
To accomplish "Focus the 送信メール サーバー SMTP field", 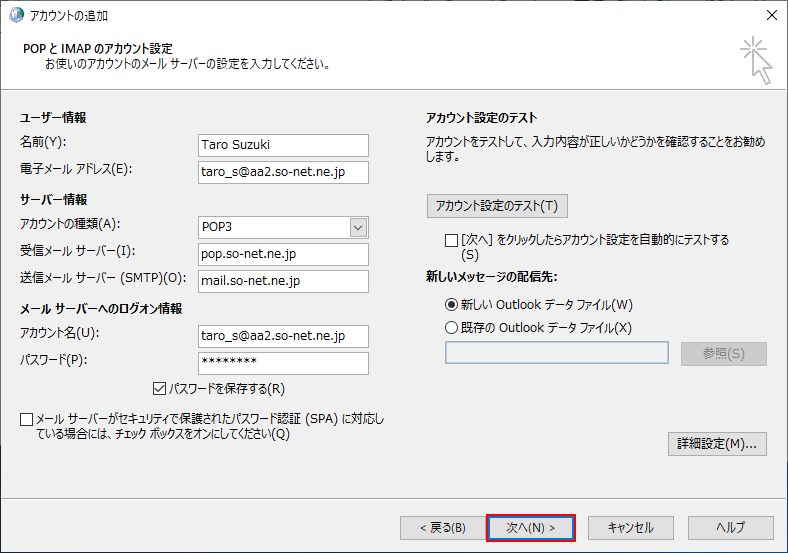I will pos(283,281).
